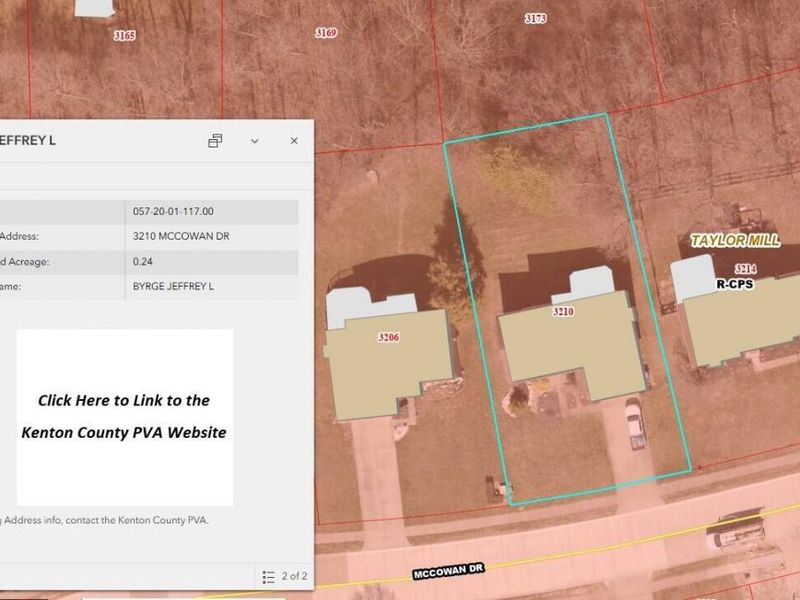800x600 pixels.
Task: Dock the parcel popup panel
Action: [215, 141]
